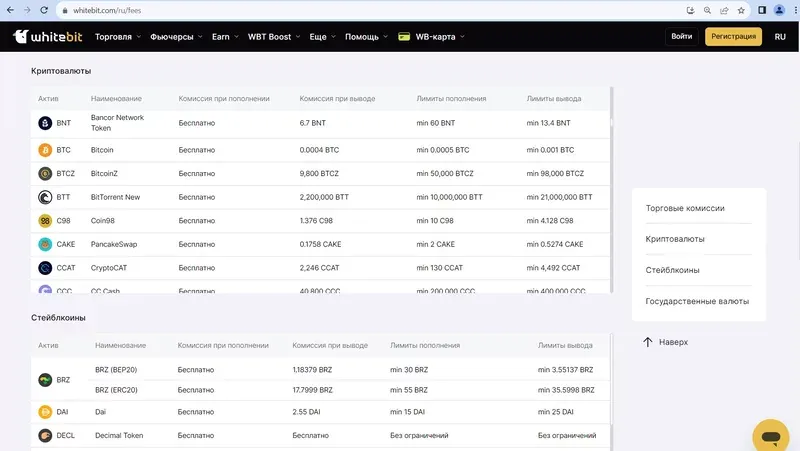This screenshot has height=451, width=800.
Task: Click the DECL coin icon
Action: [45, 435]
